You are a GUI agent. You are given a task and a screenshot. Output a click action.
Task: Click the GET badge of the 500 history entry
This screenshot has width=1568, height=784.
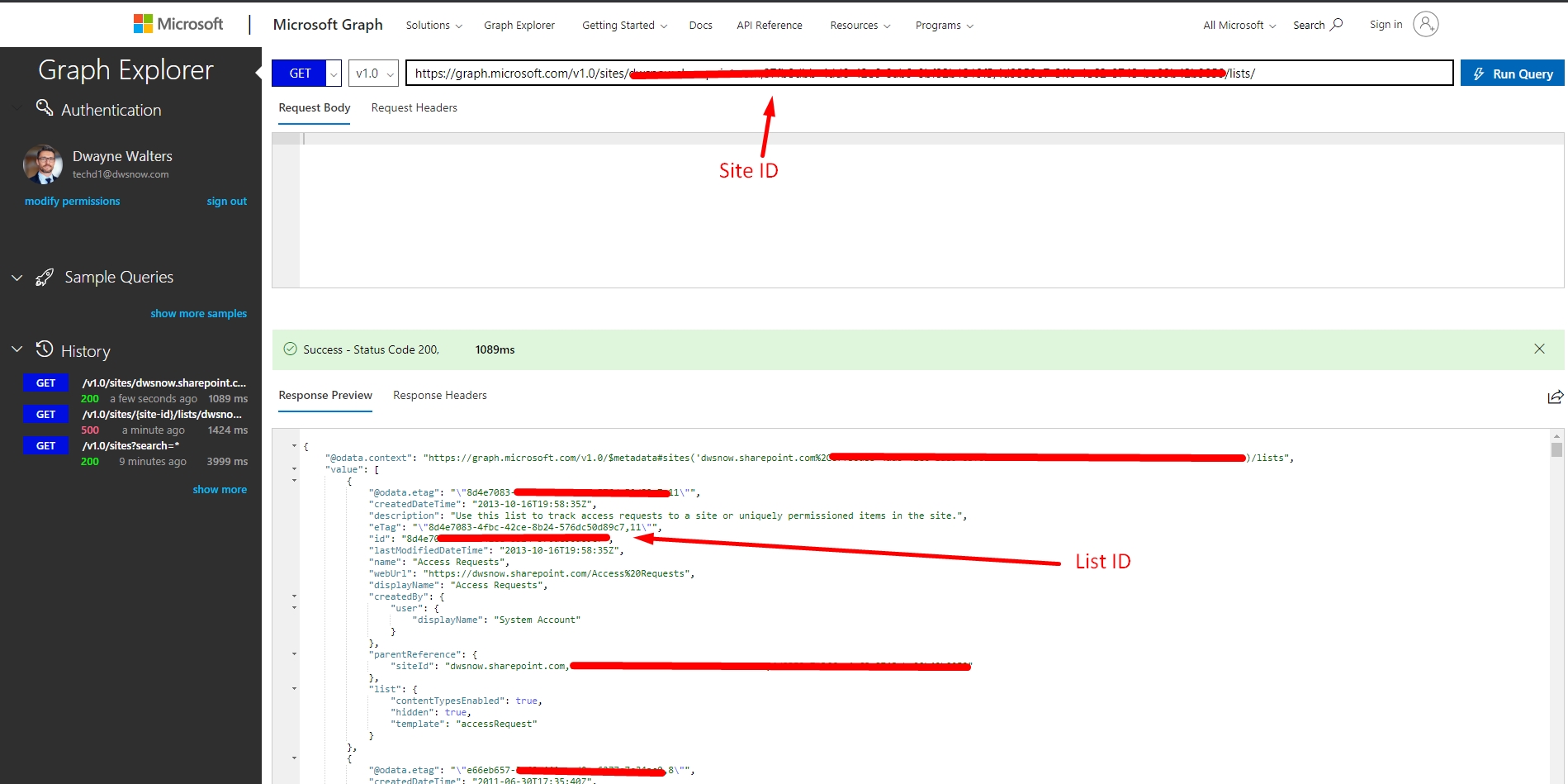[x=46, y=415]
